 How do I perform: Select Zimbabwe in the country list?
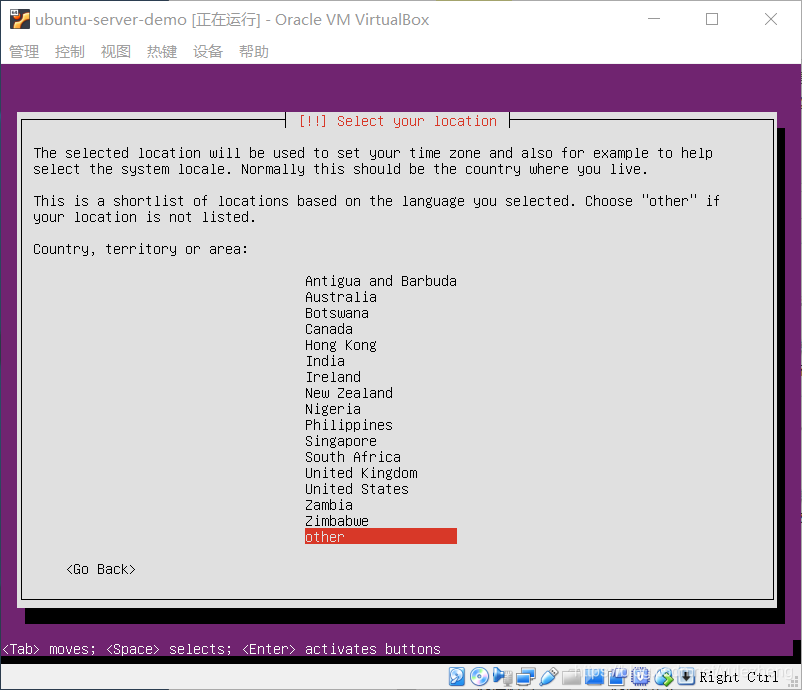coord(381,521)
